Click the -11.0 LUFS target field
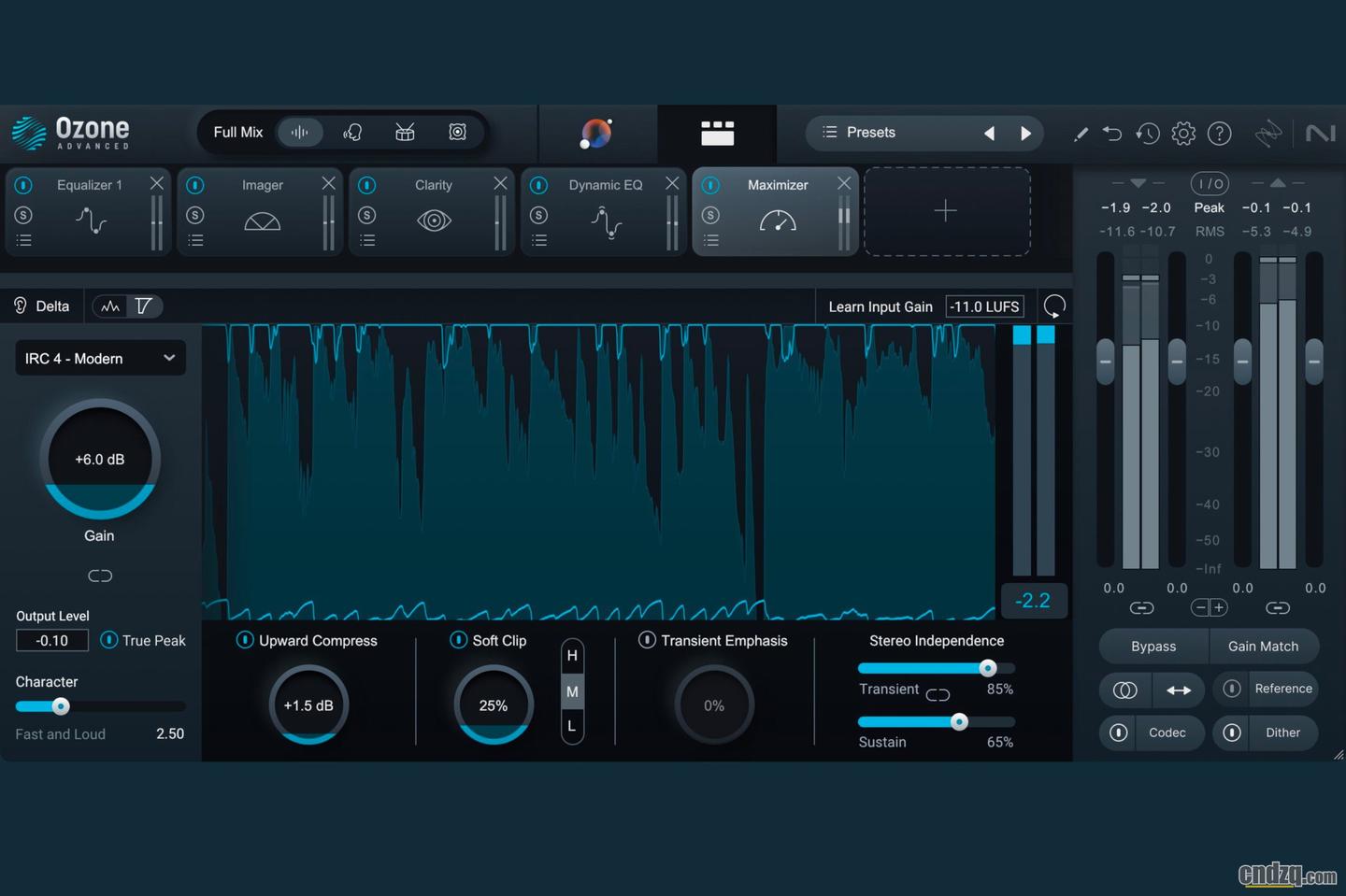This screenshot has width=1346, height=896. point(984,306)
